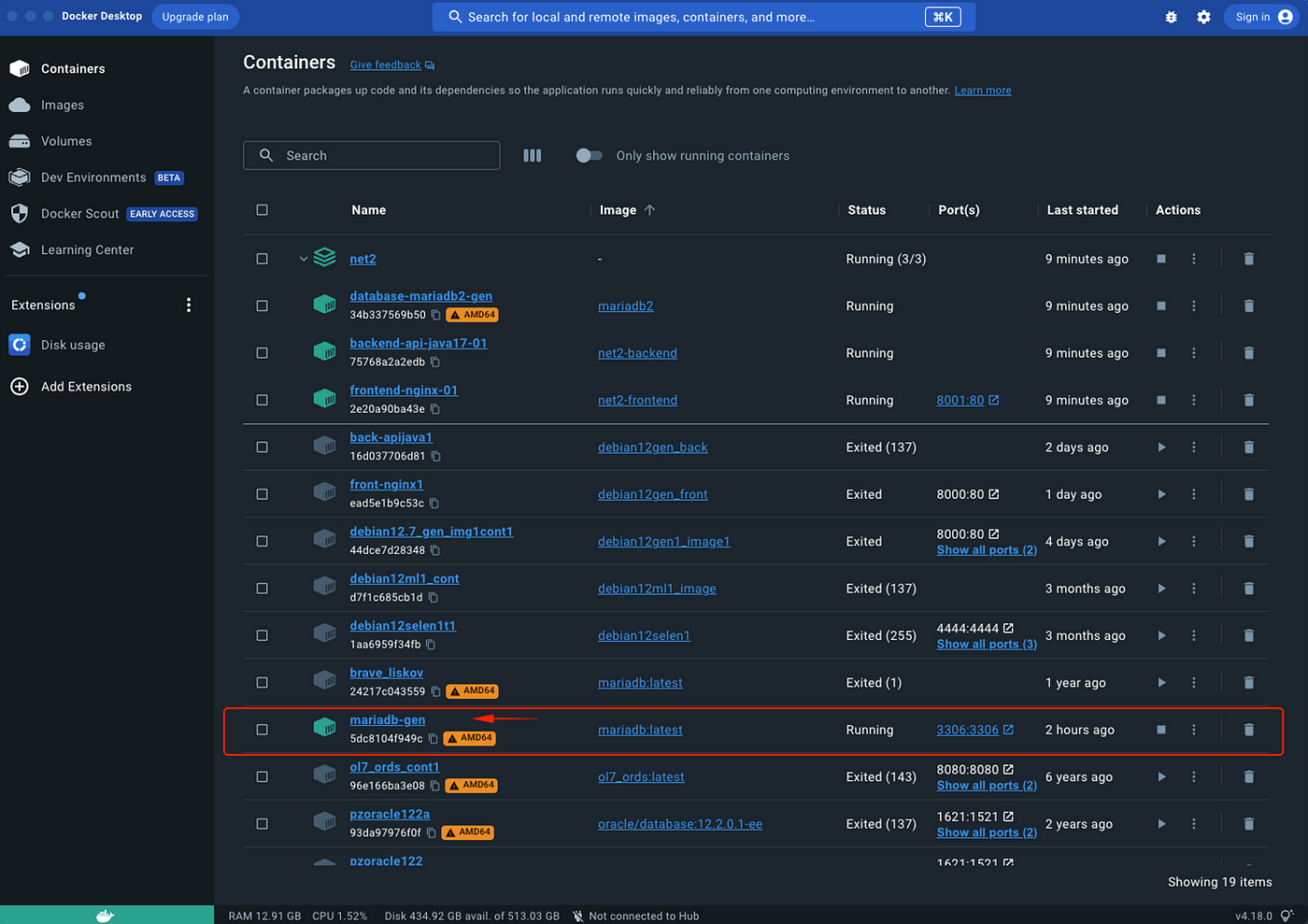Delete the backend-api-java17-01 container

[1249, 353]
